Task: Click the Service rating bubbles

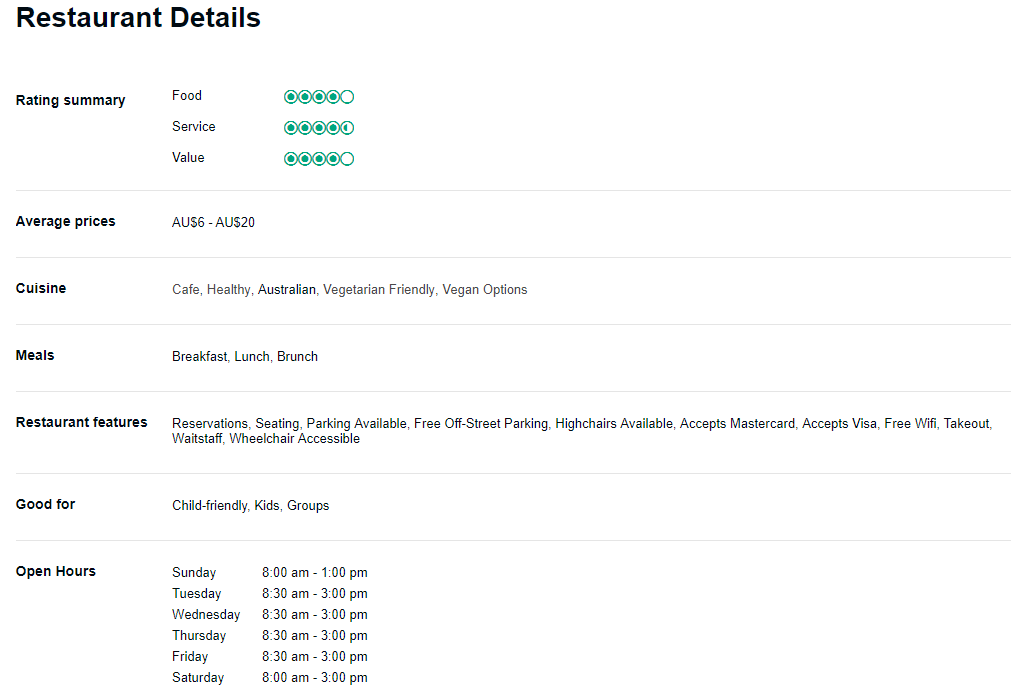Action: click(x=319, y=128)
